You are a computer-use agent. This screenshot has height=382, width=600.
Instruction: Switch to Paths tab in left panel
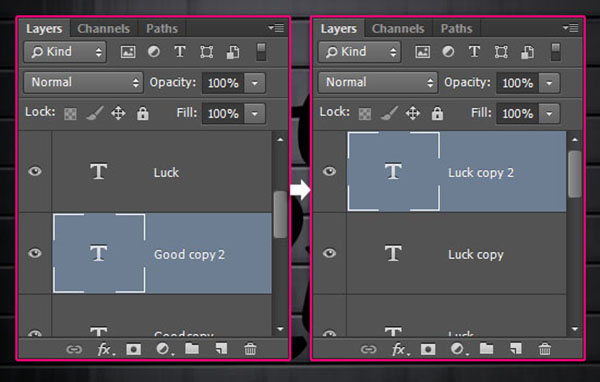pos(162,29)
